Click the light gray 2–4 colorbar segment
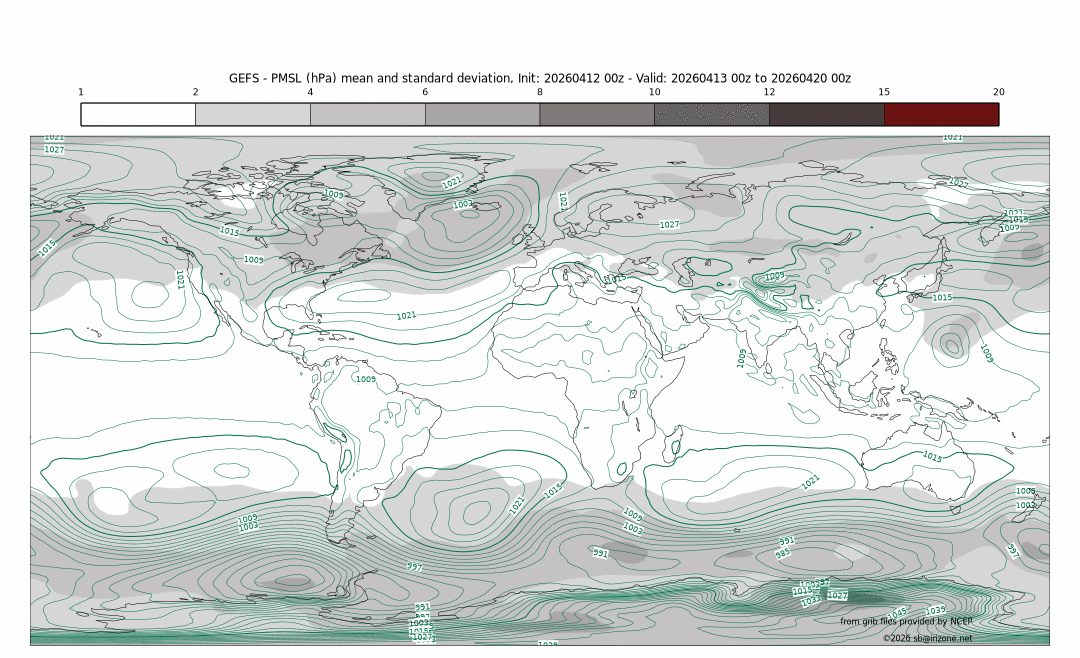Image resolution: width=1080 pixels, height=658 pixels. [253, 114]
